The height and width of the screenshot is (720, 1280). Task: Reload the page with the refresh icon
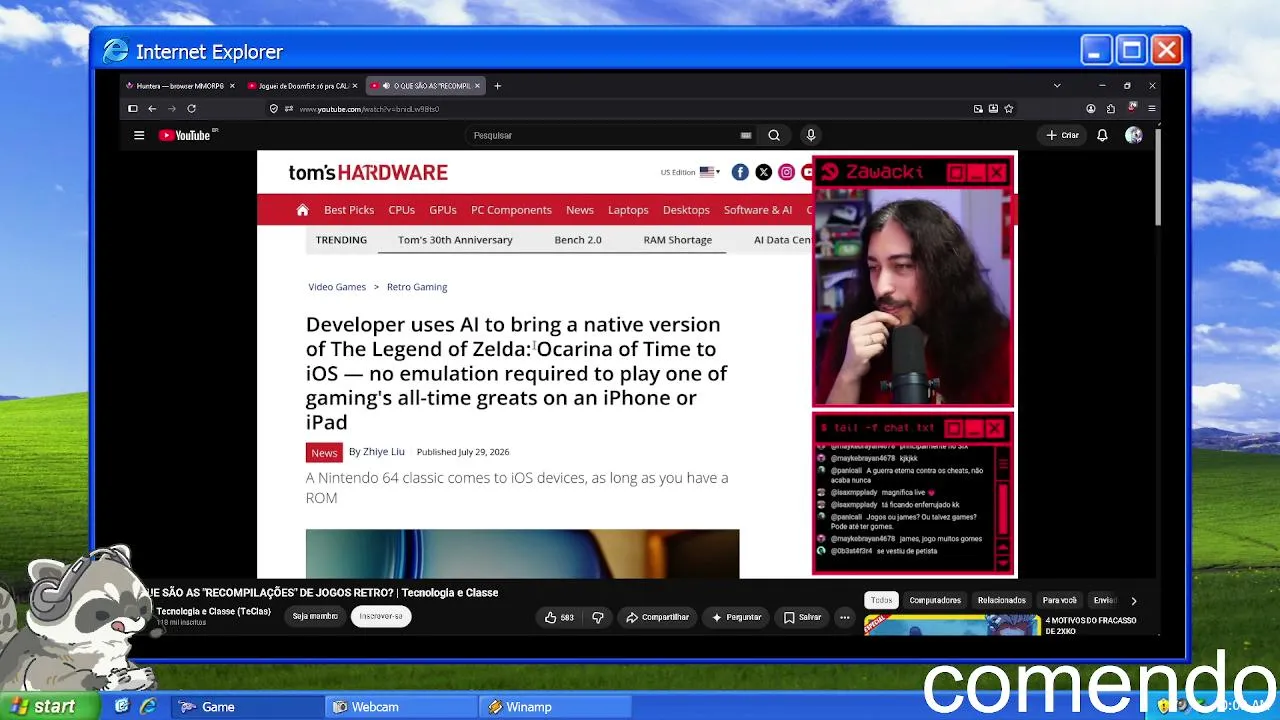click(191, 109)
